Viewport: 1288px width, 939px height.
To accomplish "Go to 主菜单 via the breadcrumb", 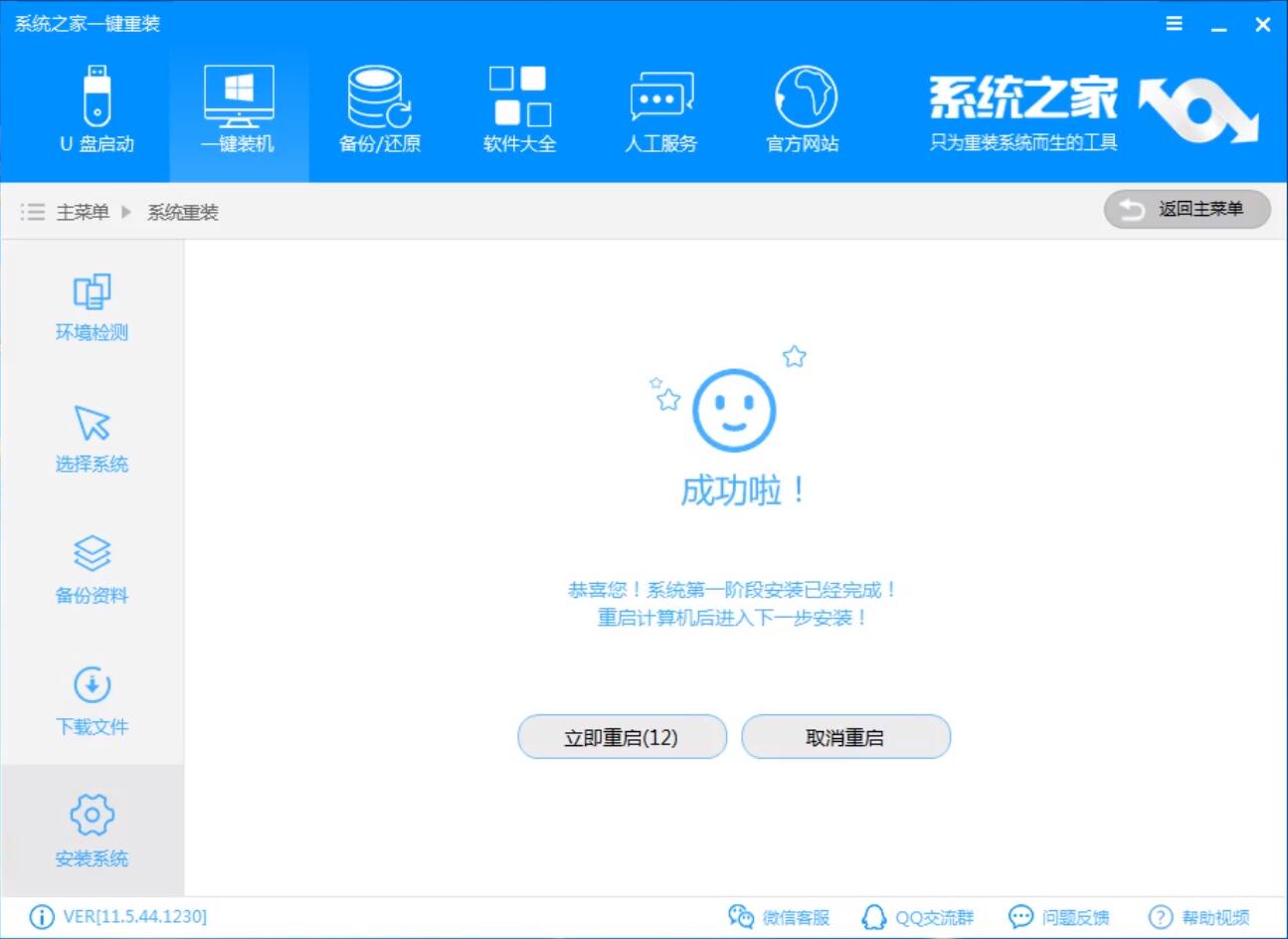I will (84, 212).
